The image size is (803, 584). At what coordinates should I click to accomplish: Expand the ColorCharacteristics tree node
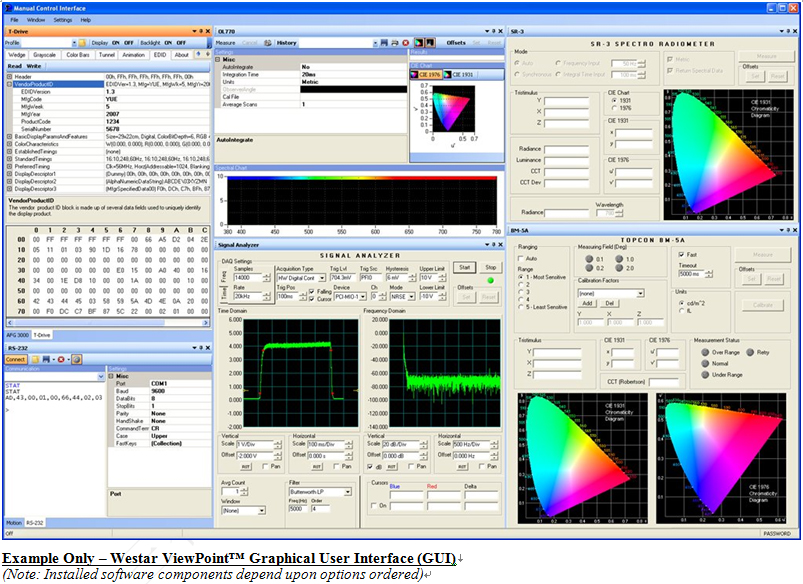coord(9,144)
